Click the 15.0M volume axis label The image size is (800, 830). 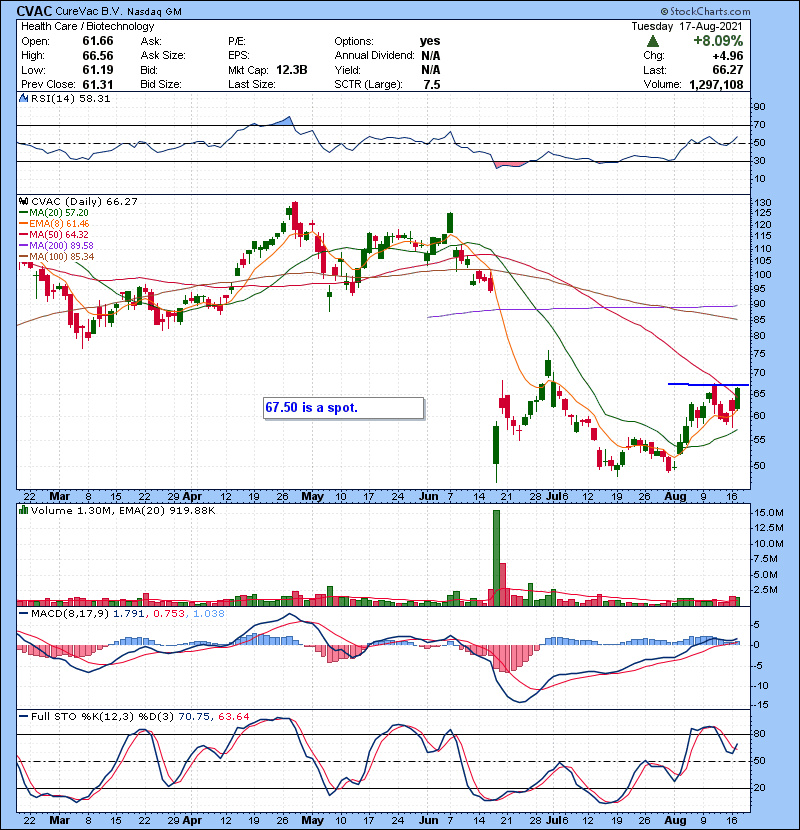coord(769,513)
